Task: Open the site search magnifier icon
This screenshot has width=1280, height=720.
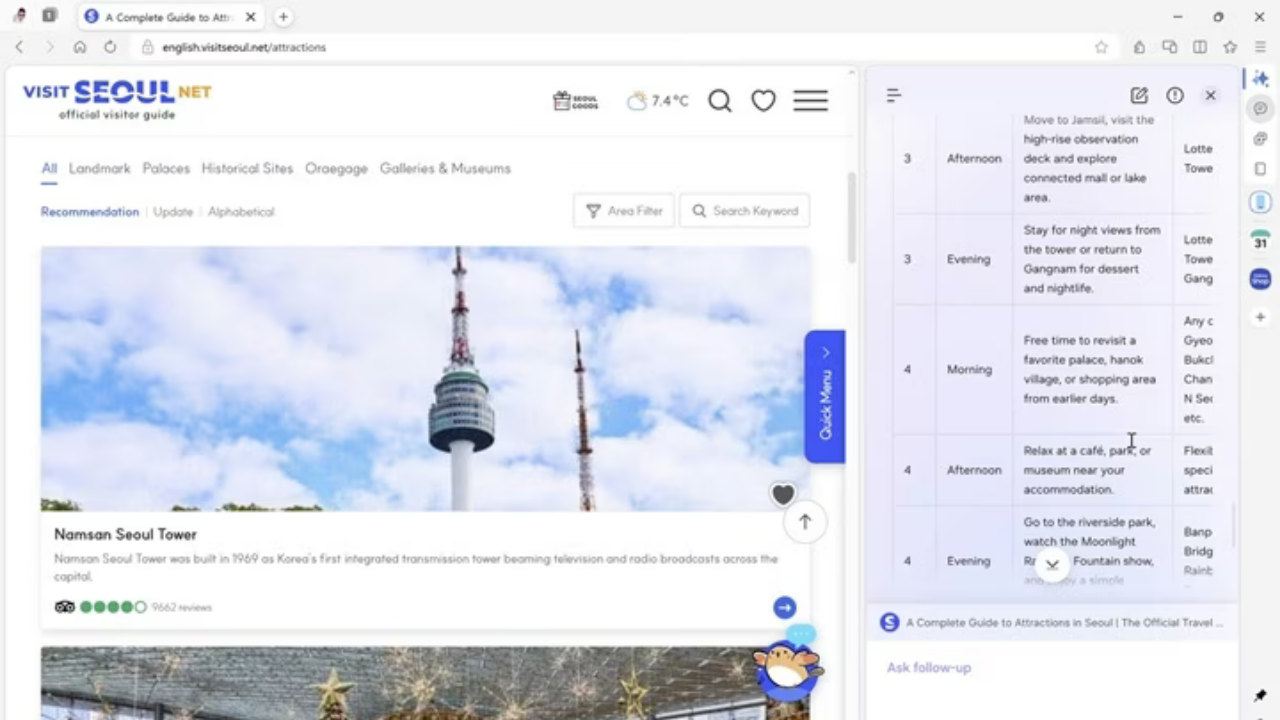Action: pyautogui.click(x=719, y=100)
